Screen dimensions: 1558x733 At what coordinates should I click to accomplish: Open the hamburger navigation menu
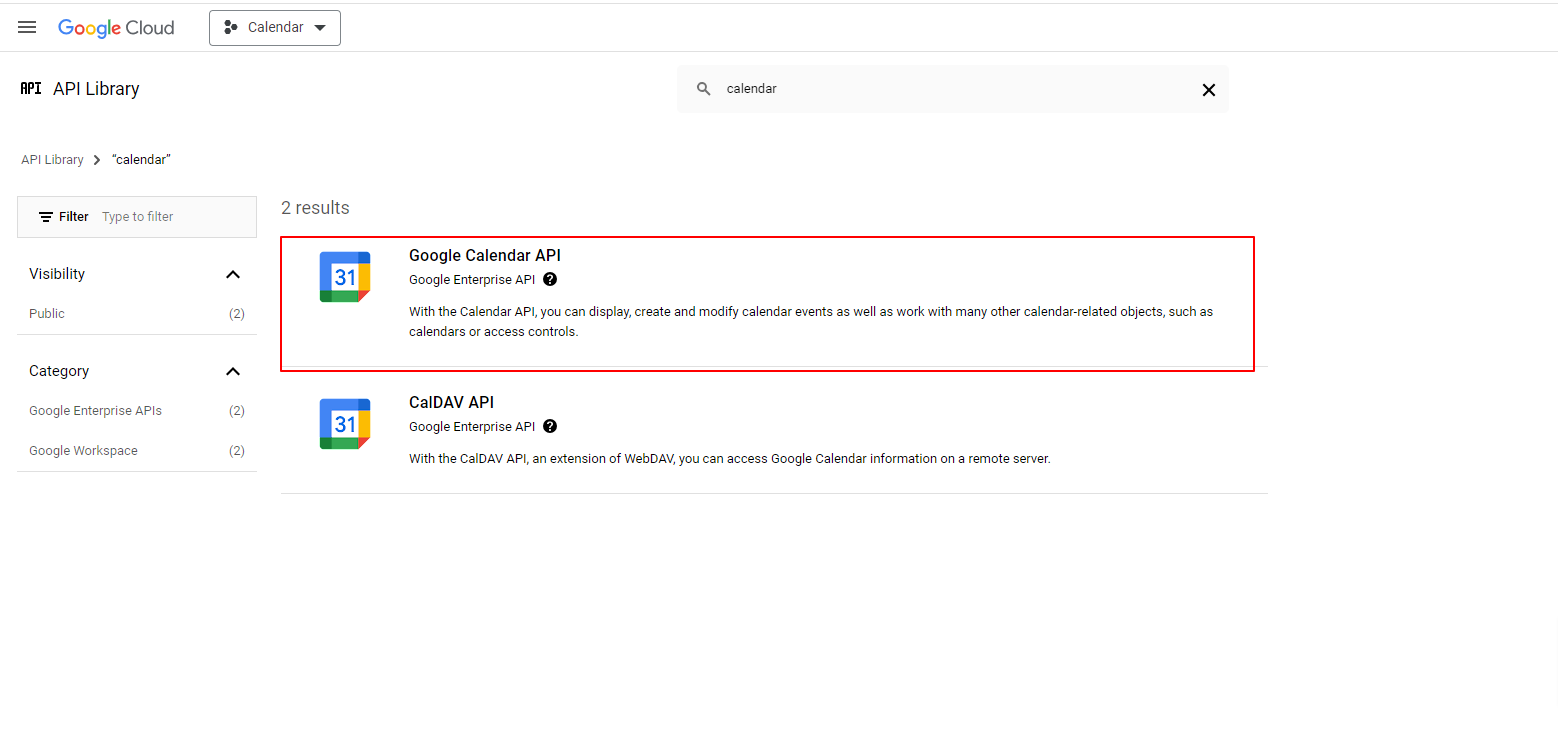27,27
